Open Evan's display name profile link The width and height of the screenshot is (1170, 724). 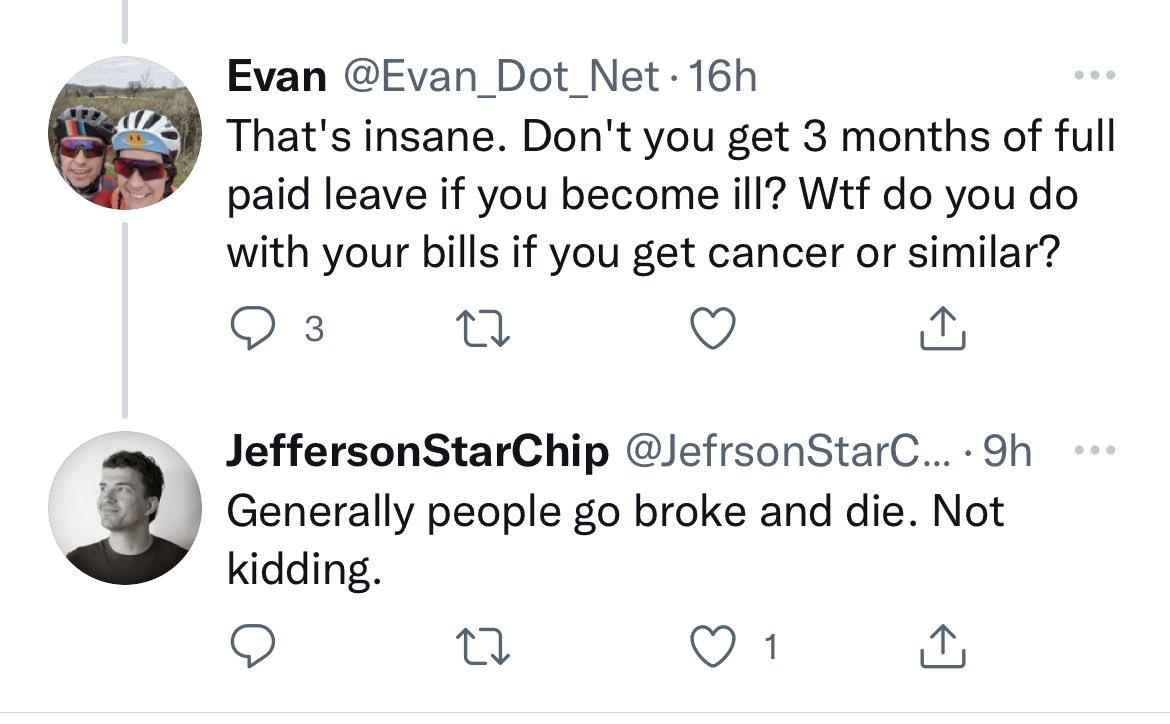point(277,77)
